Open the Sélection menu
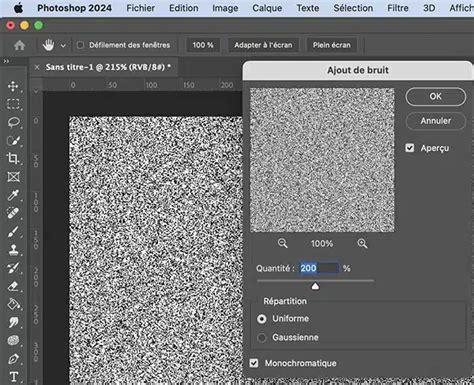 pos(353,8)
